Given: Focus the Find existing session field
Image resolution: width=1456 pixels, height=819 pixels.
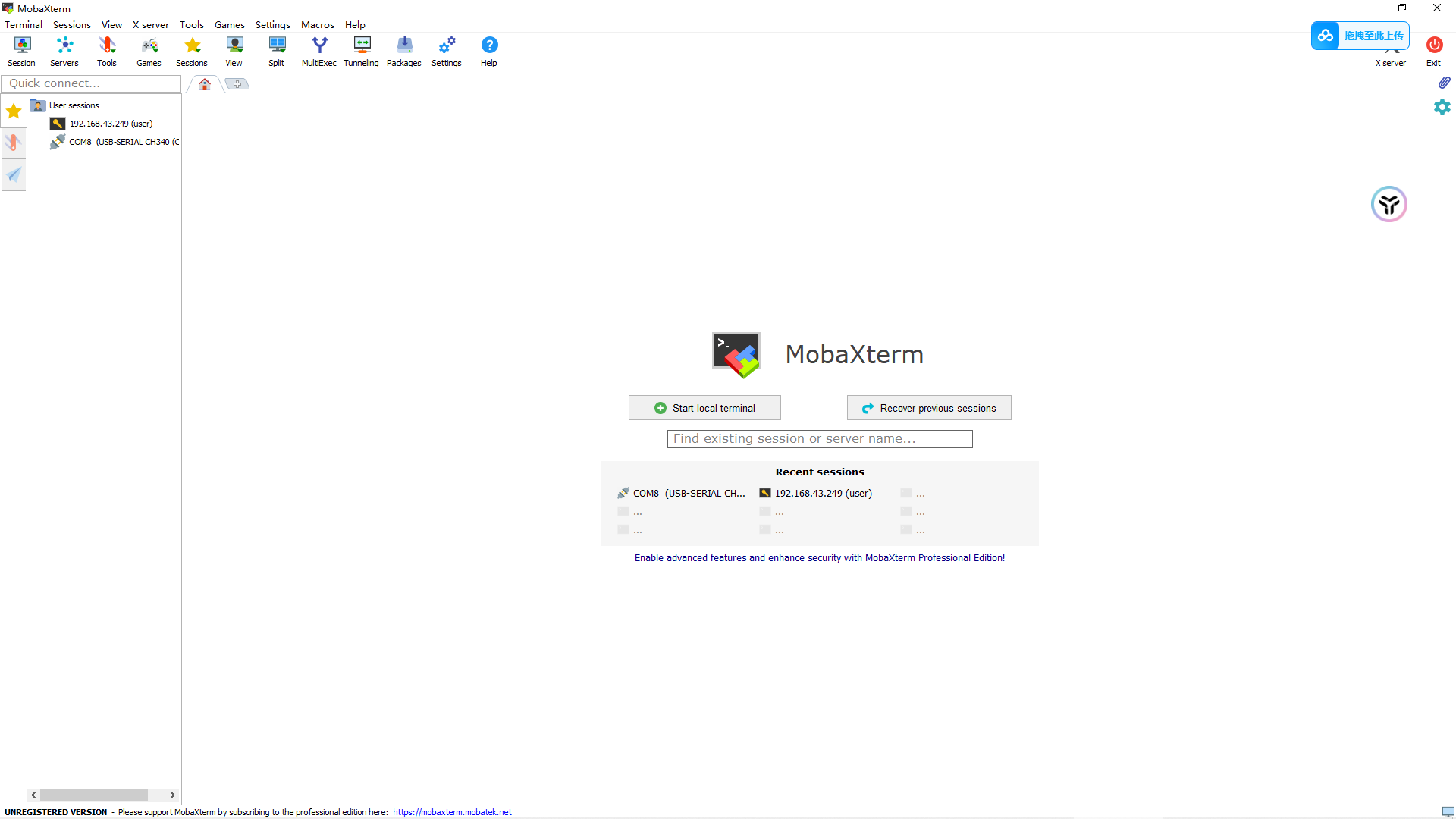Looking at the screenshot, I should pos(820,439).
